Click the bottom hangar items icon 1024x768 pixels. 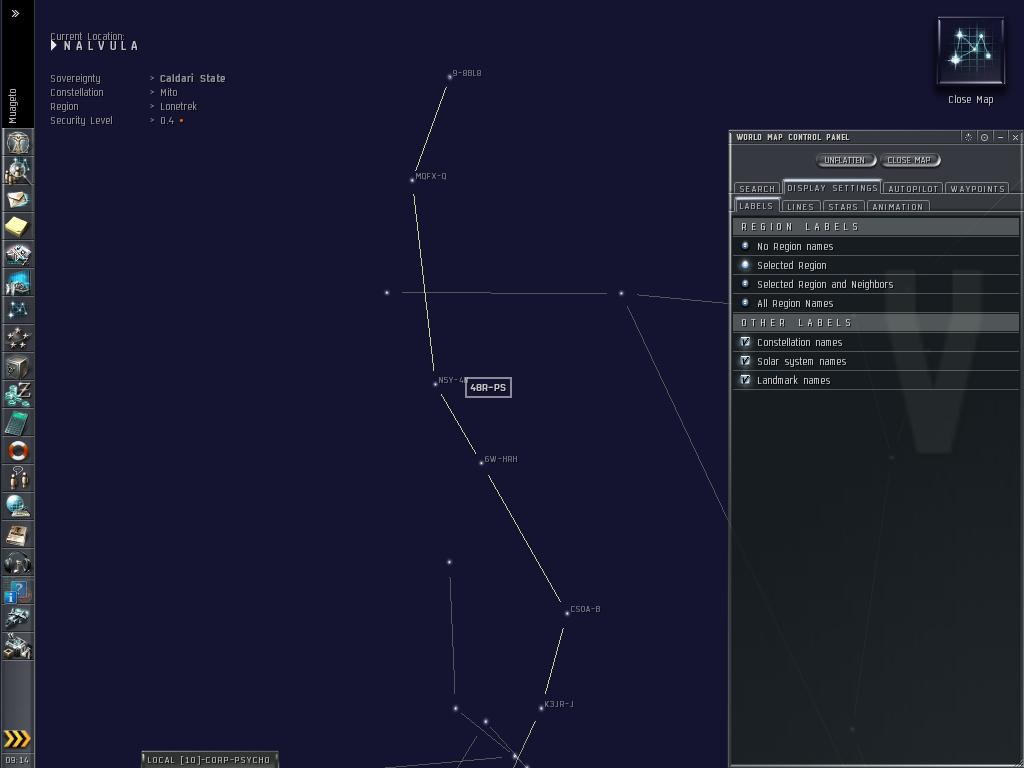coord(18,647)
